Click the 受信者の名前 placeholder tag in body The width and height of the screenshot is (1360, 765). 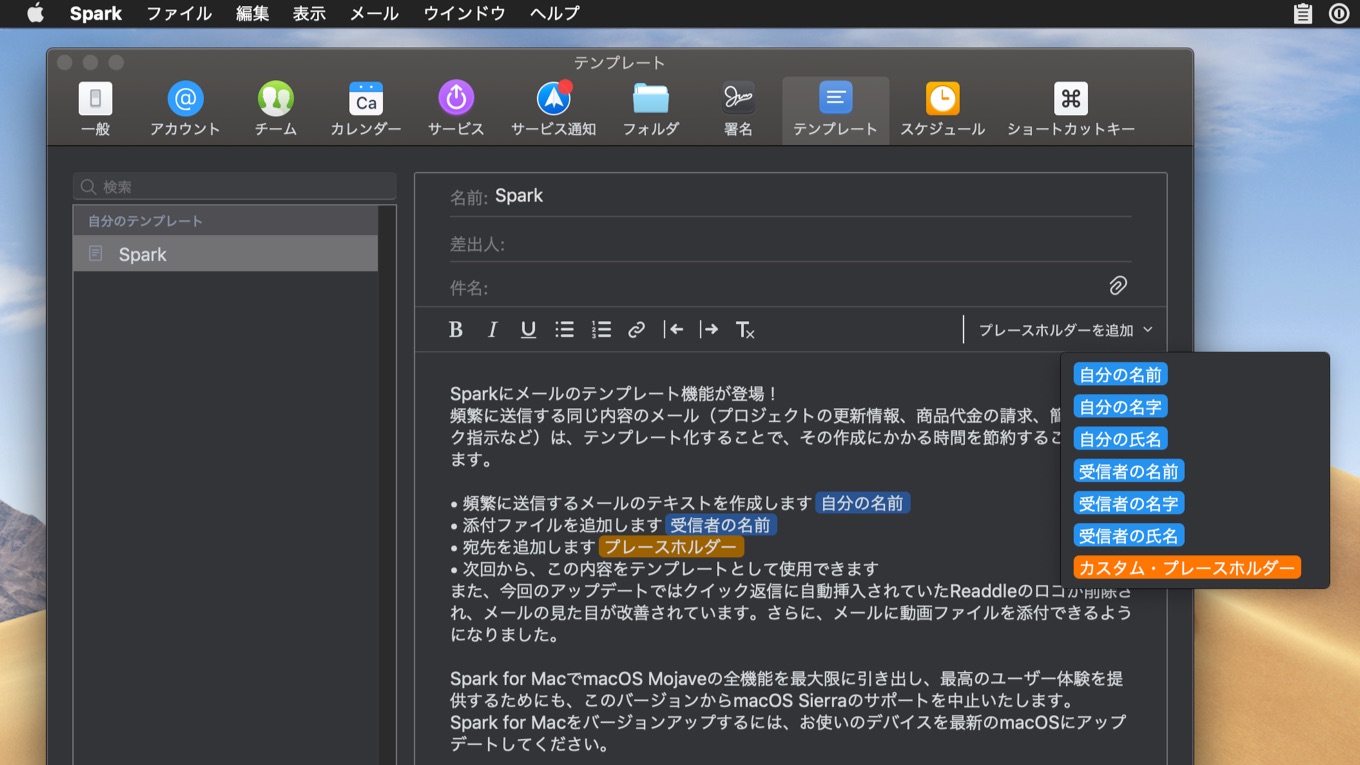[x=721, y=525]
